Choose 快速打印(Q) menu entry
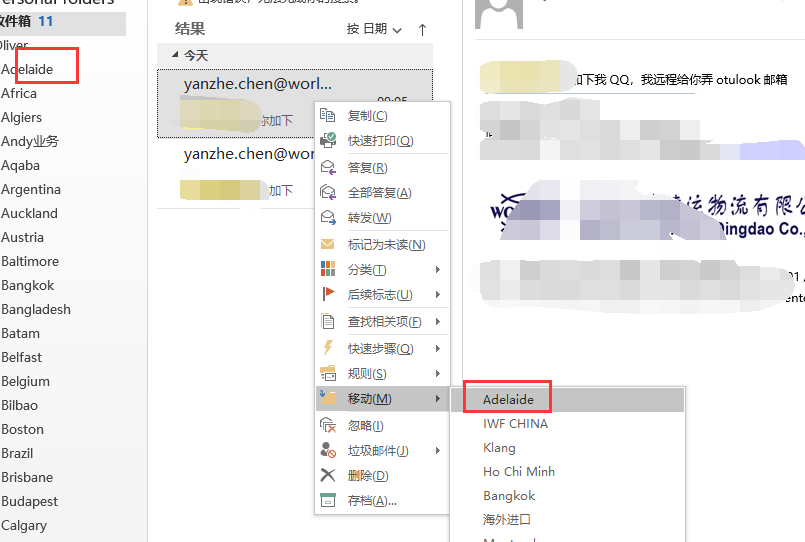The image size is (805, 542). [x=382, y=140]
